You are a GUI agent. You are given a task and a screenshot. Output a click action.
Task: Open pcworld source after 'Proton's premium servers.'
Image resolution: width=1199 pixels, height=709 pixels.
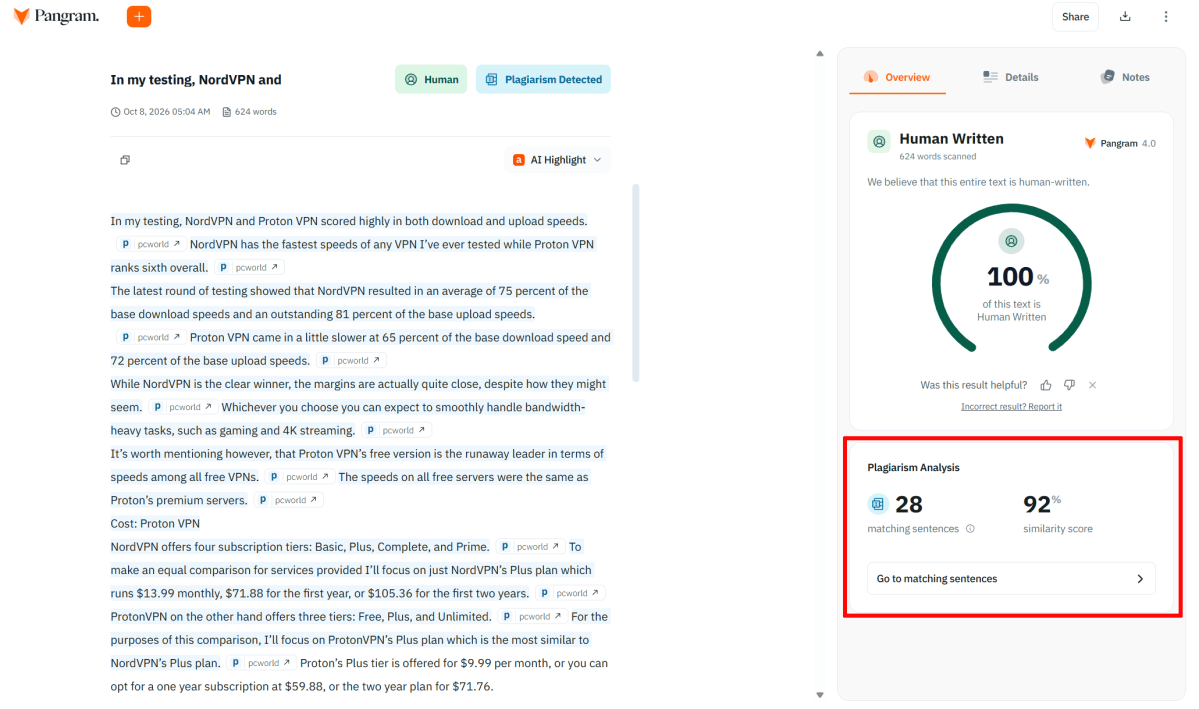tap(288, 500)
